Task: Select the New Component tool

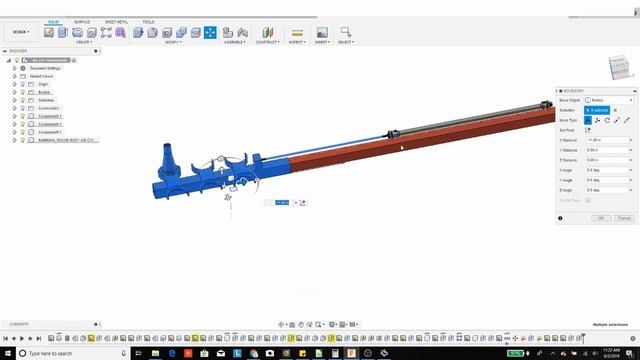Action: (228, 32)
